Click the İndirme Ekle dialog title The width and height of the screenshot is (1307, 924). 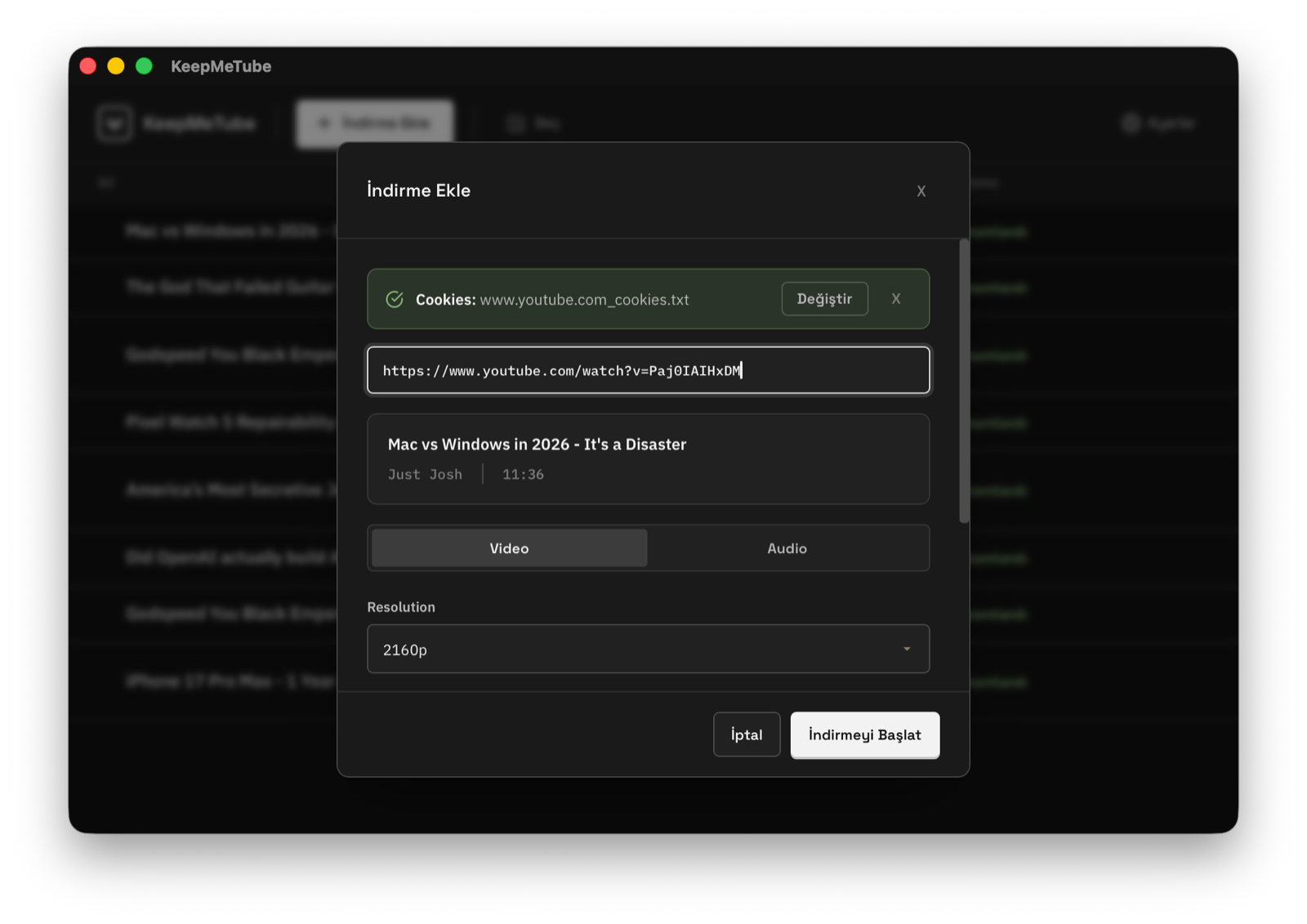click(x=418, y=190)
